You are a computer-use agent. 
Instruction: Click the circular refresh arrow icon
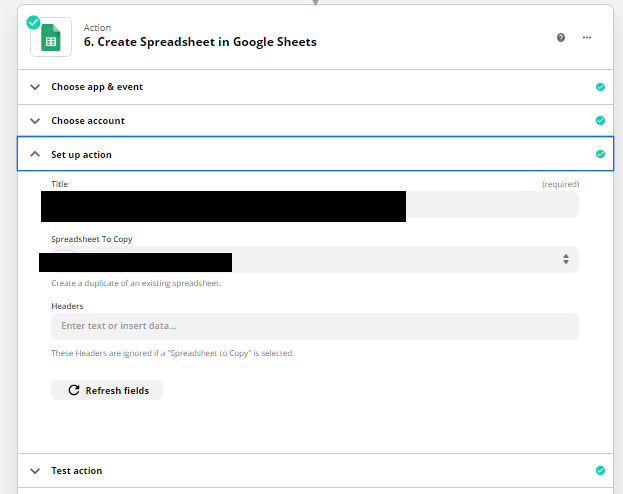pyautogui.click(x=74, y=390)
